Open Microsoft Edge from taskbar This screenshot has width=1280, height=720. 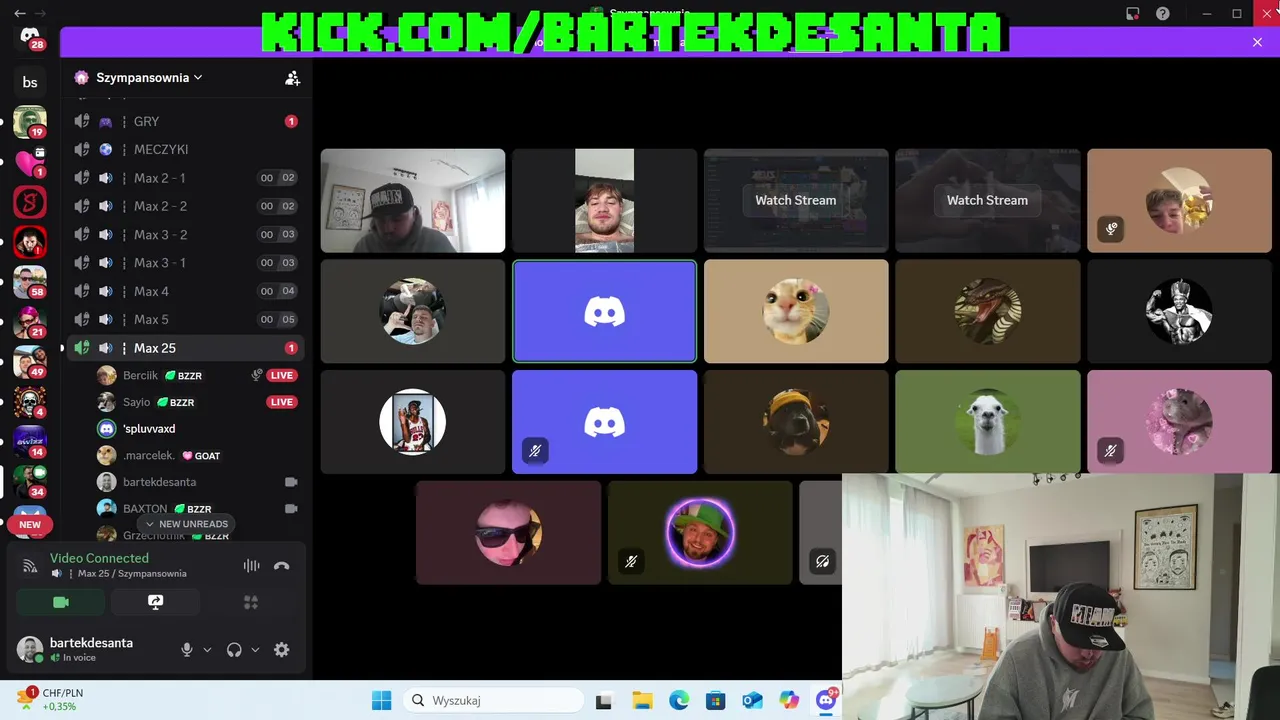click(x=678, y=701)
